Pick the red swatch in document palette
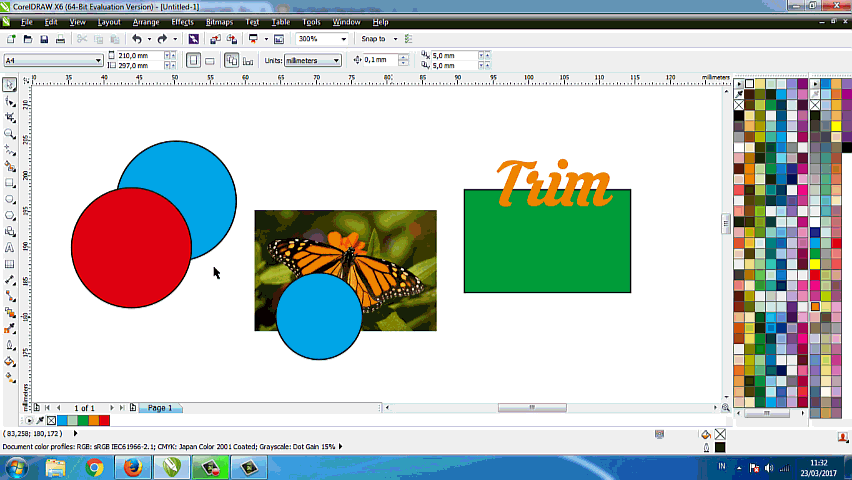Image resolution: width=852 pixels, height=480 pixels. (x=104, y=420)
